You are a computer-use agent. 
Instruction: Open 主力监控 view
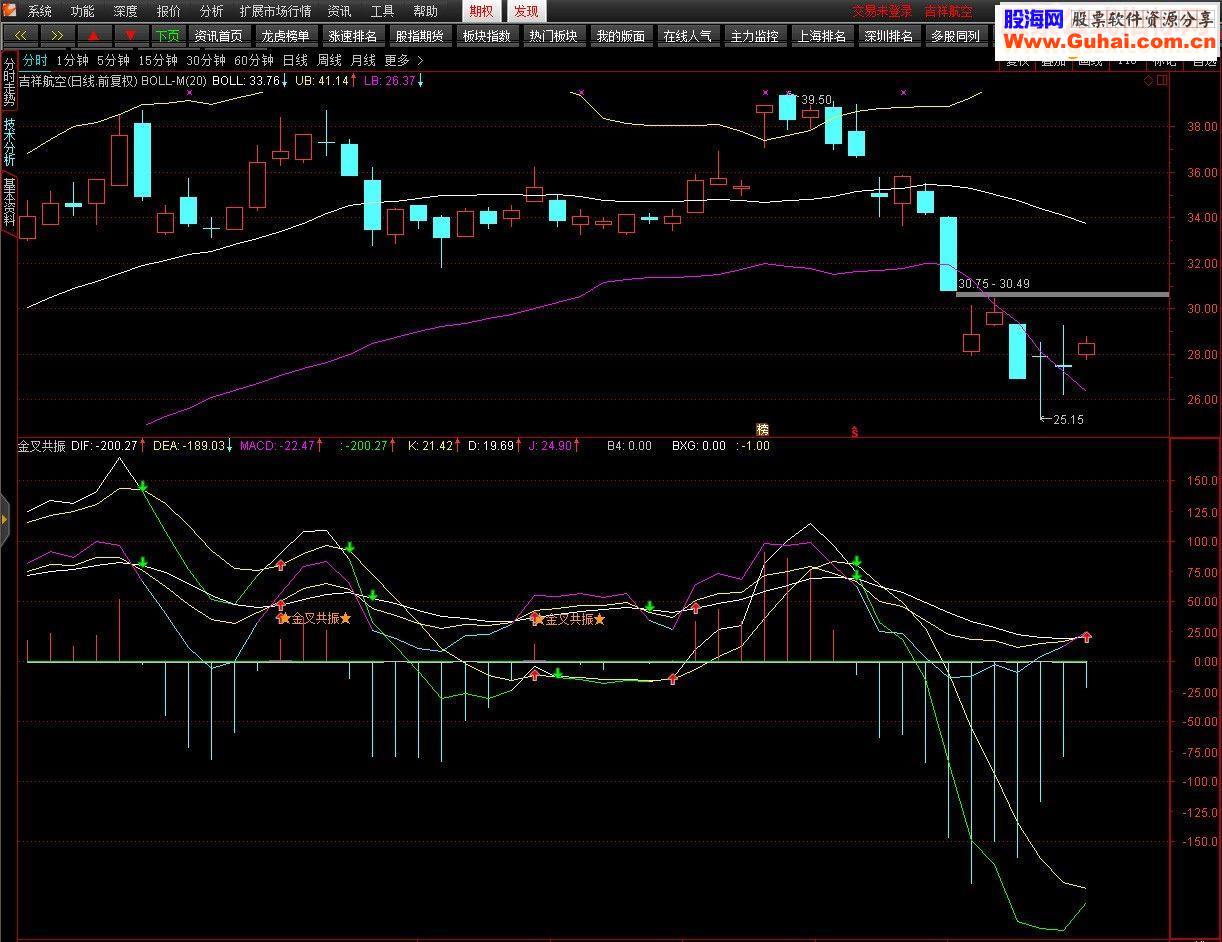pos(754,36)
